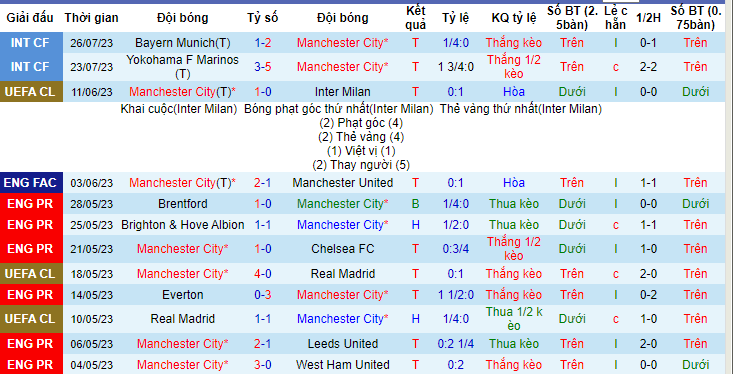Open the 4-0 score against Real Madrid

click(x=263, y=273)
